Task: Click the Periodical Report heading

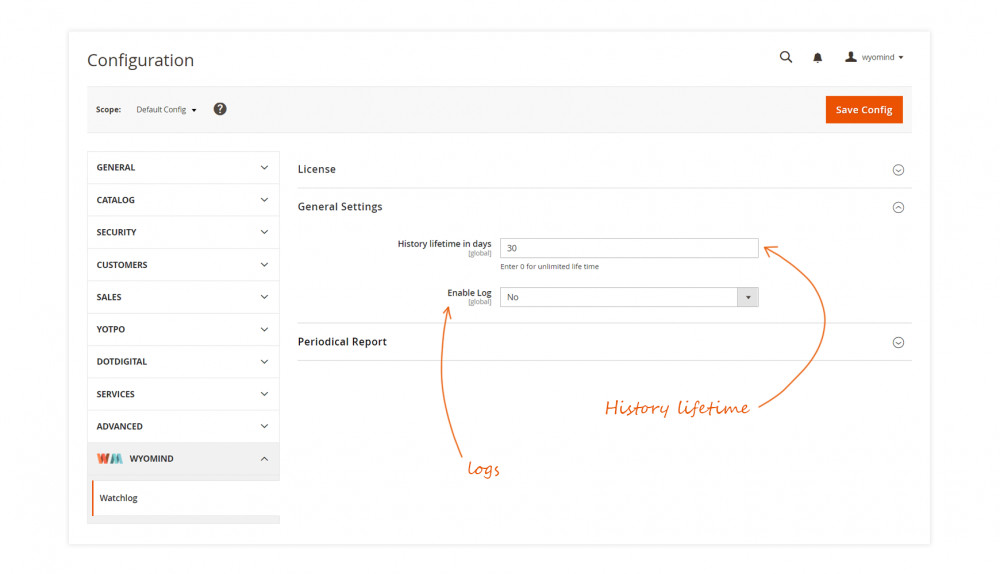Action: click(342, 342)
